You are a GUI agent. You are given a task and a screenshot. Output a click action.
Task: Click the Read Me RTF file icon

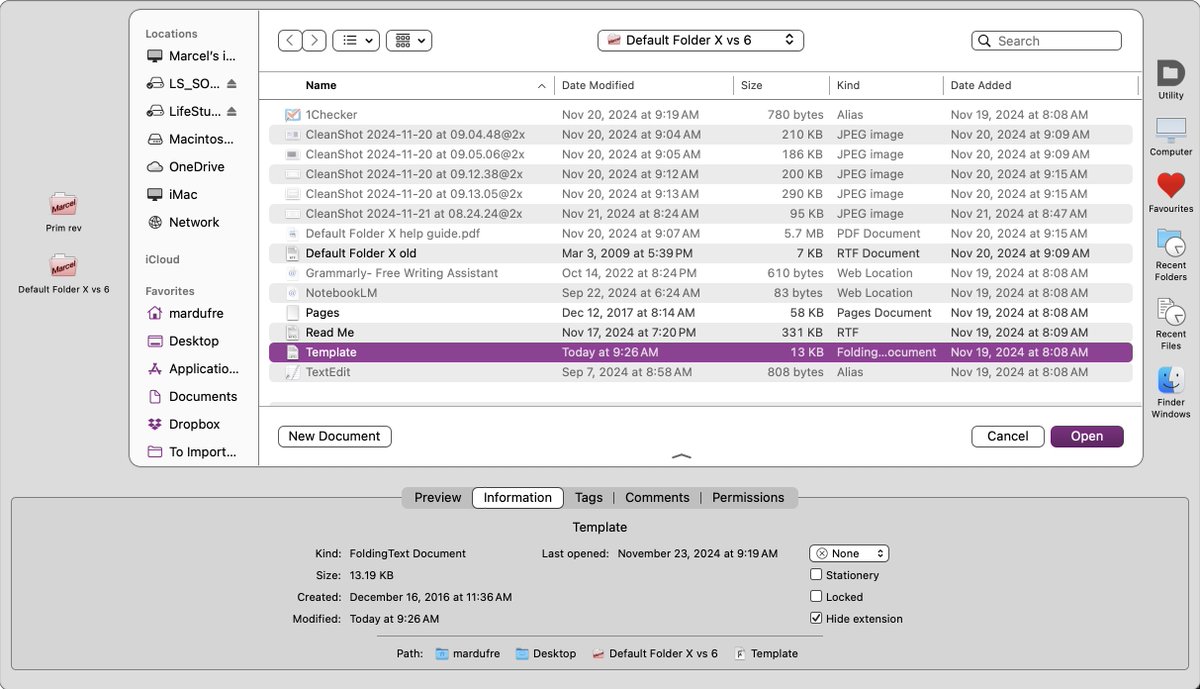(292, 332)
